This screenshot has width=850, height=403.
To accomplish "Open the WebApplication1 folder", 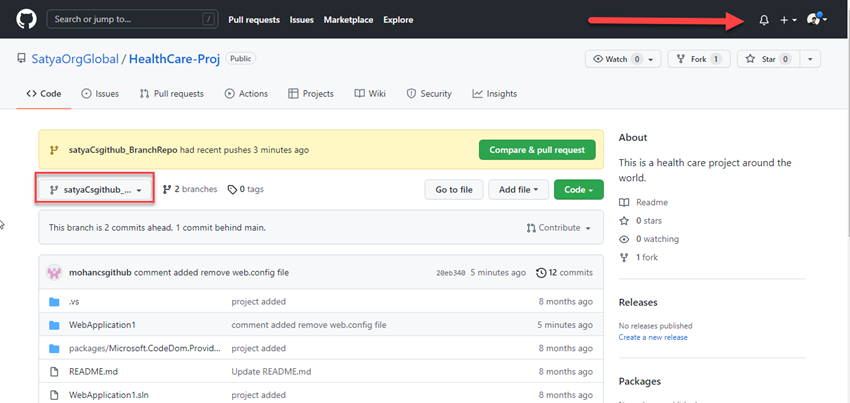I will coord(102,325).
